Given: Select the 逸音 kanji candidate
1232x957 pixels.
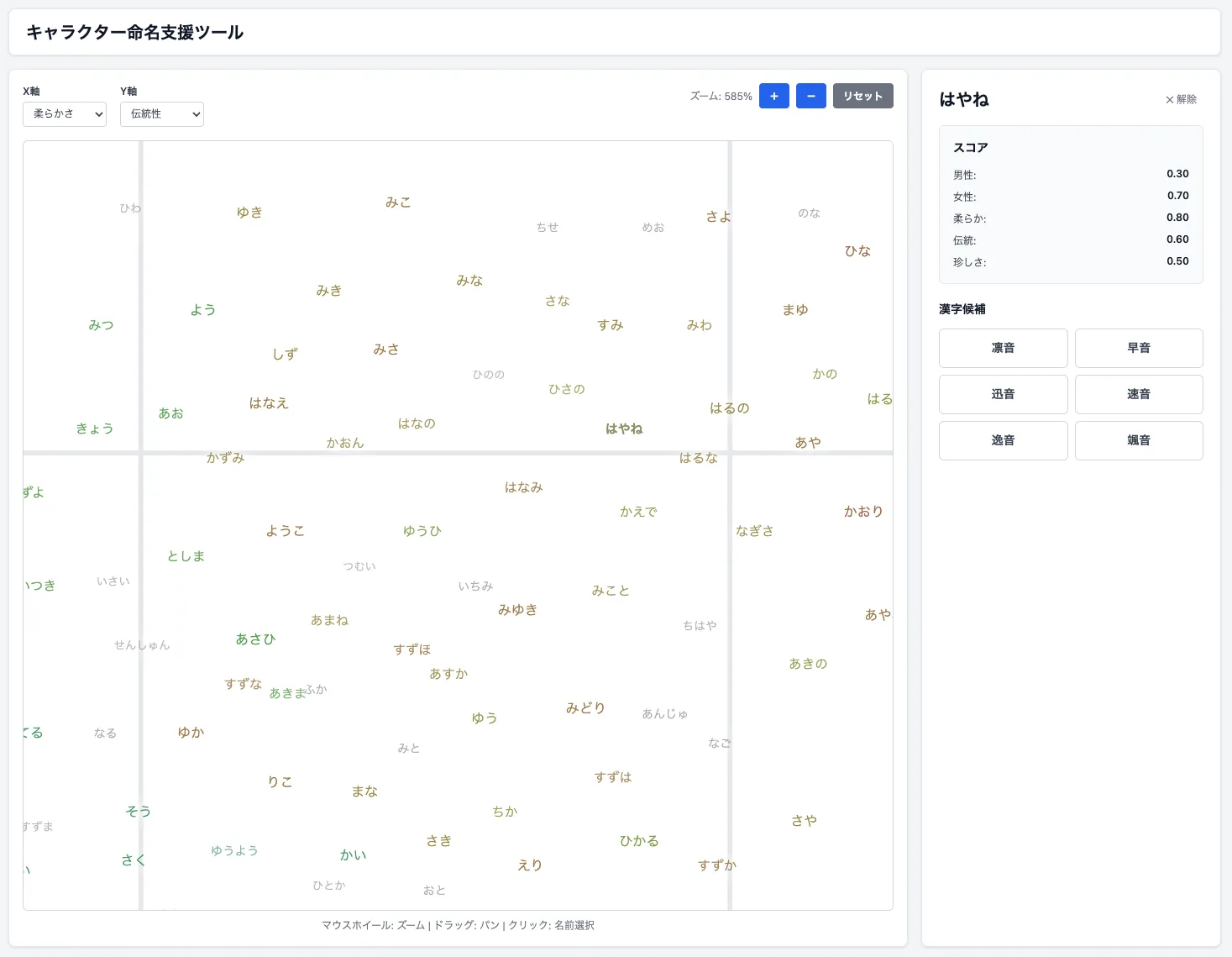Looking at the screenshot, I should click(1003, 440).
